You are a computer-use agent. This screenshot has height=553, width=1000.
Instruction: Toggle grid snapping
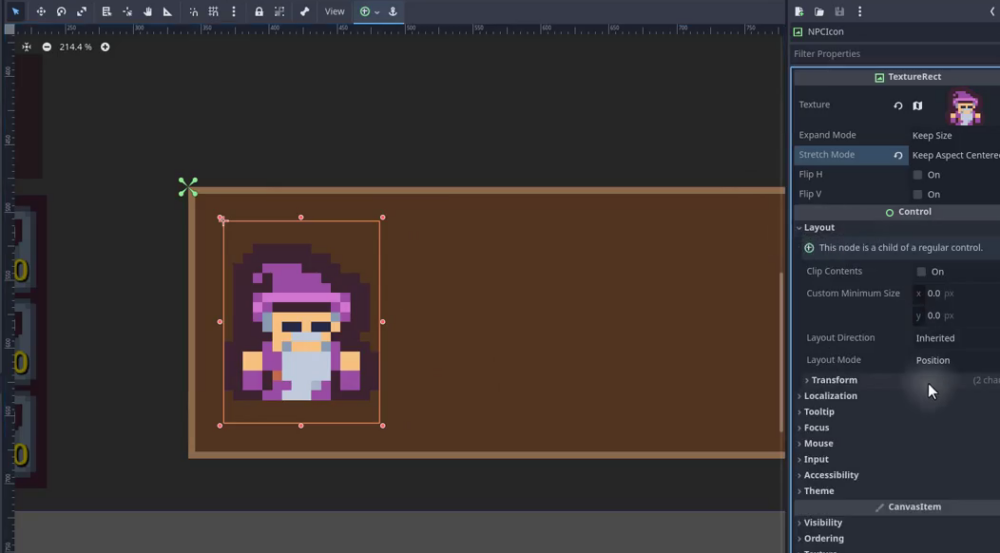point(214,11)
